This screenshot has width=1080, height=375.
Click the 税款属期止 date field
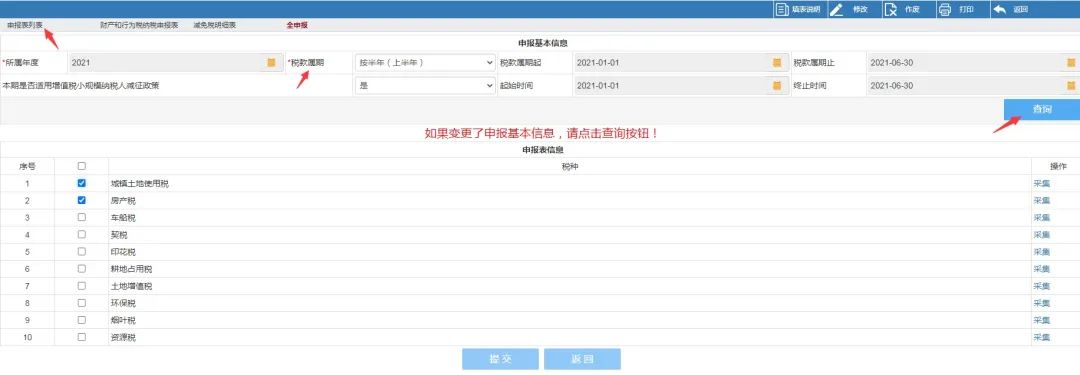click(x=973, y=63)
